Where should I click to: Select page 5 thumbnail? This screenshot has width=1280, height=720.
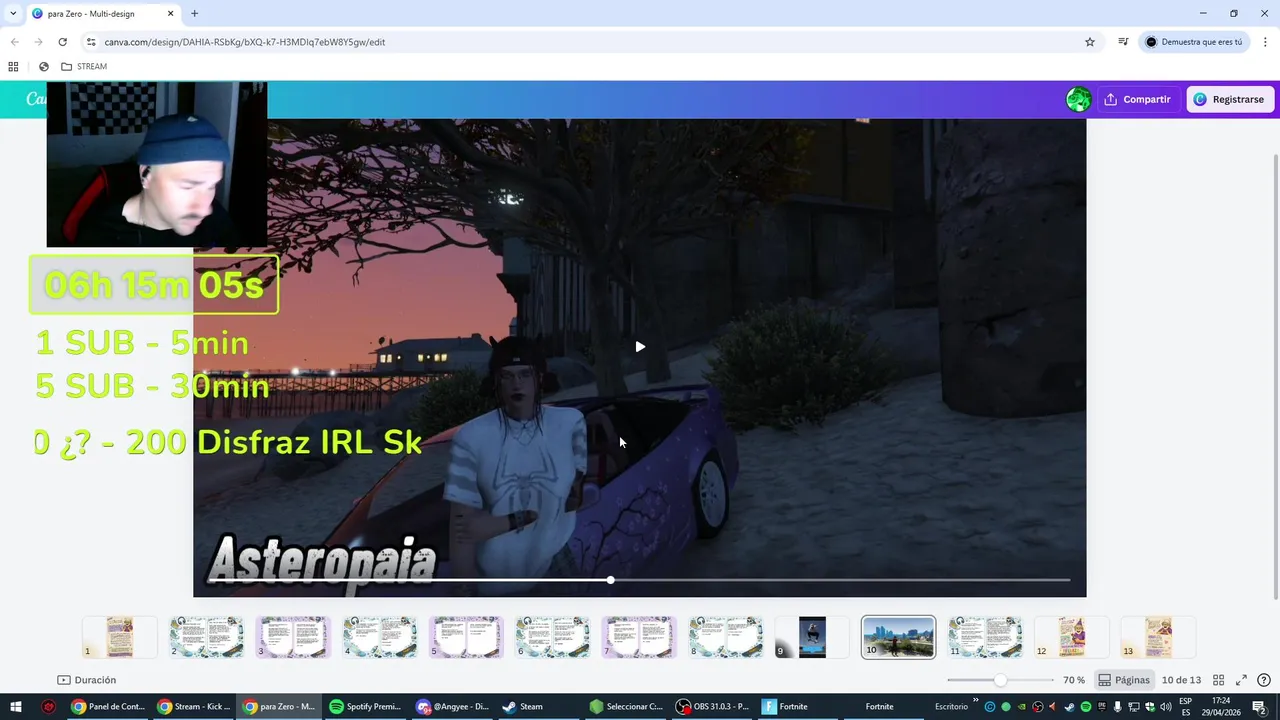(x=466, y=637)
